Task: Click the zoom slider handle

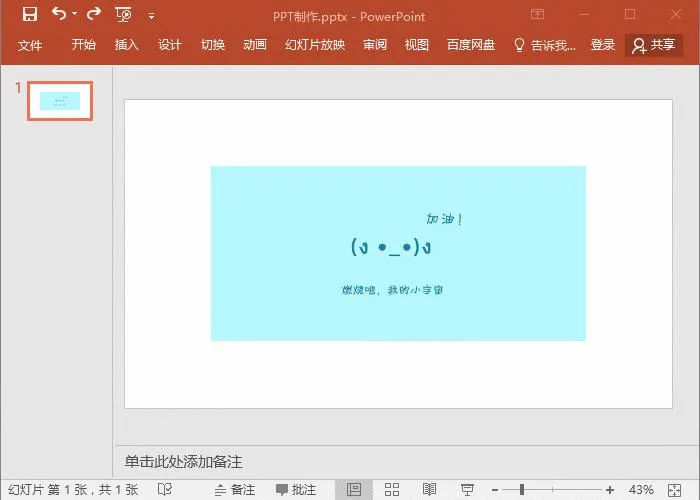Action: [x=522, y=489]
